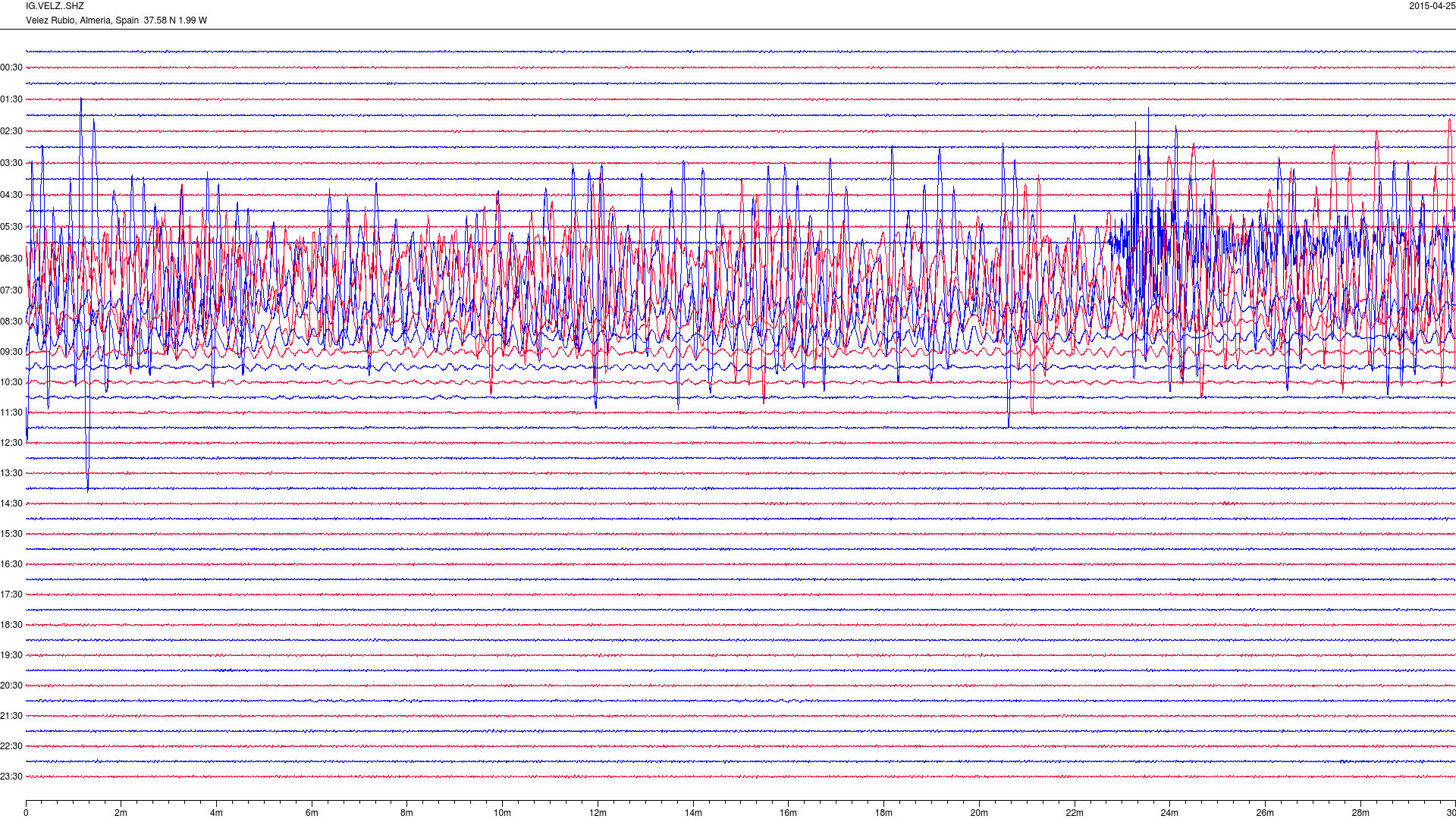Click the red seismic trace at 16:30
1456x819 pixels.
741,564
